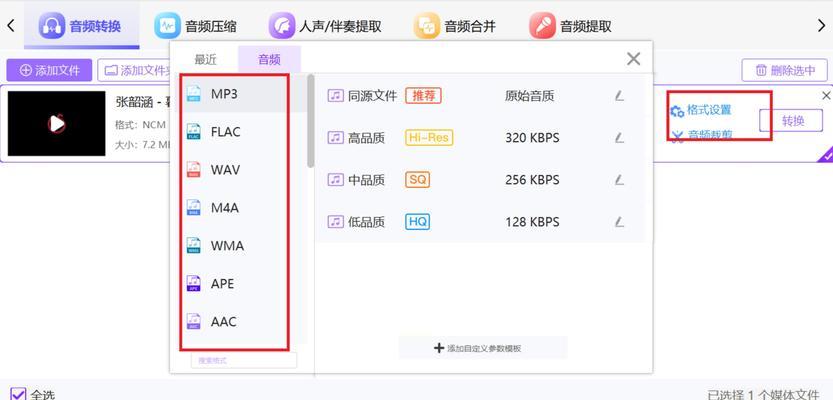Toggle the 全选 select-all checkbox

point(19,395)
